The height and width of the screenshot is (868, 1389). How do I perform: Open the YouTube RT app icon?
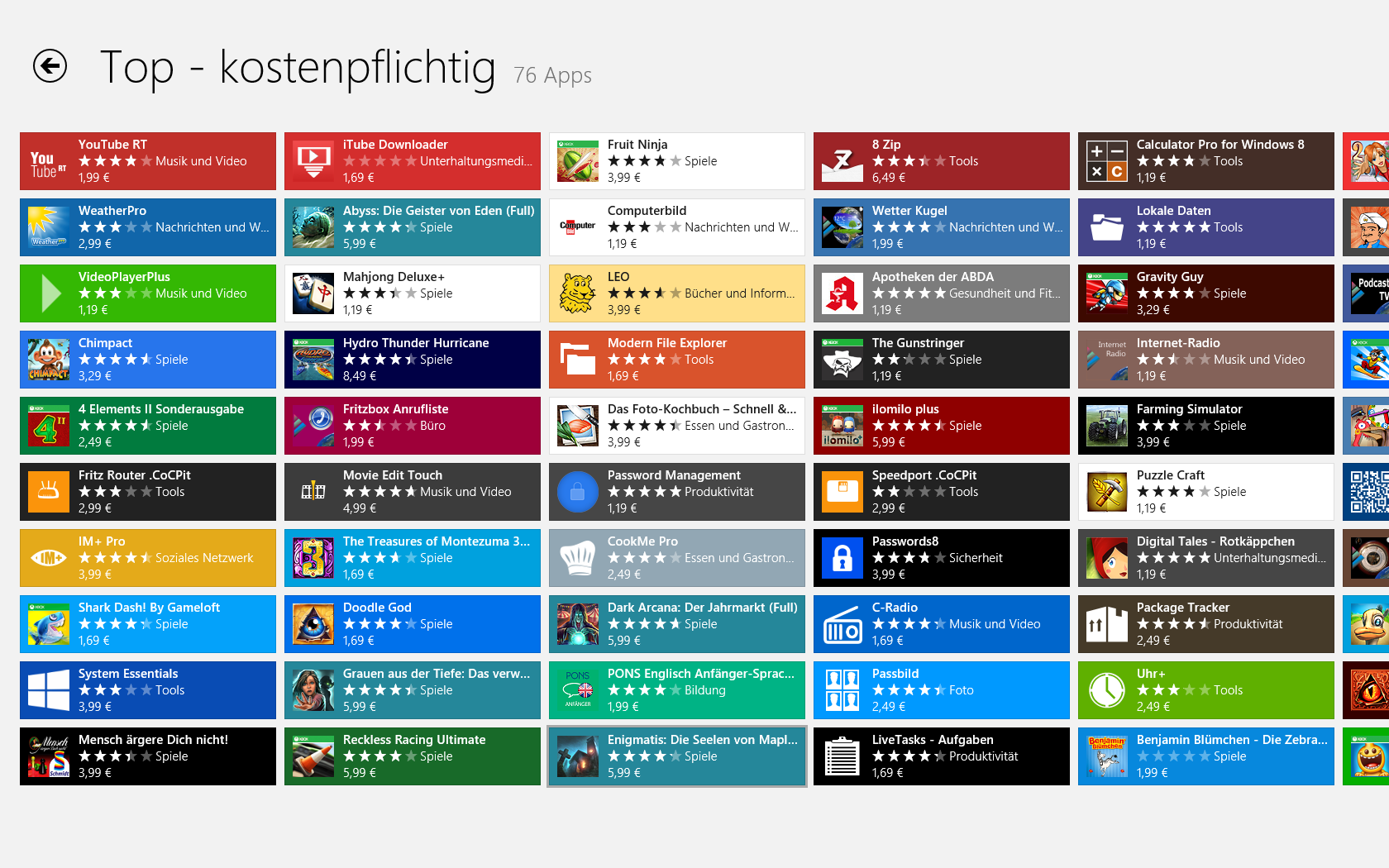49,161
